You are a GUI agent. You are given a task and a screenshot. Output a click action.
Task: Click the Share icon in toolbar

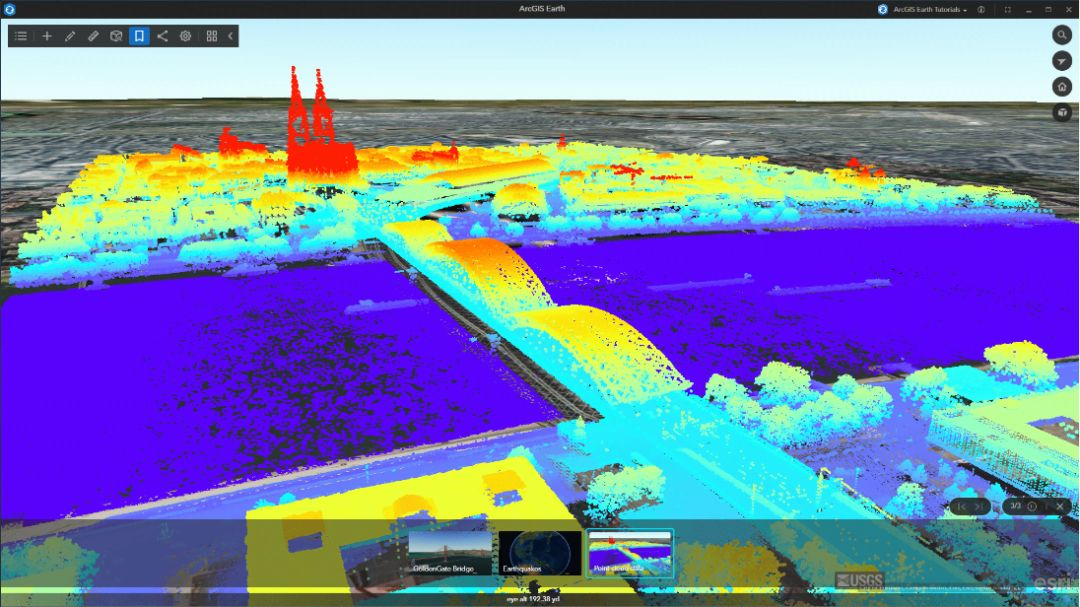pyautogui.click(x=162, y=36)
